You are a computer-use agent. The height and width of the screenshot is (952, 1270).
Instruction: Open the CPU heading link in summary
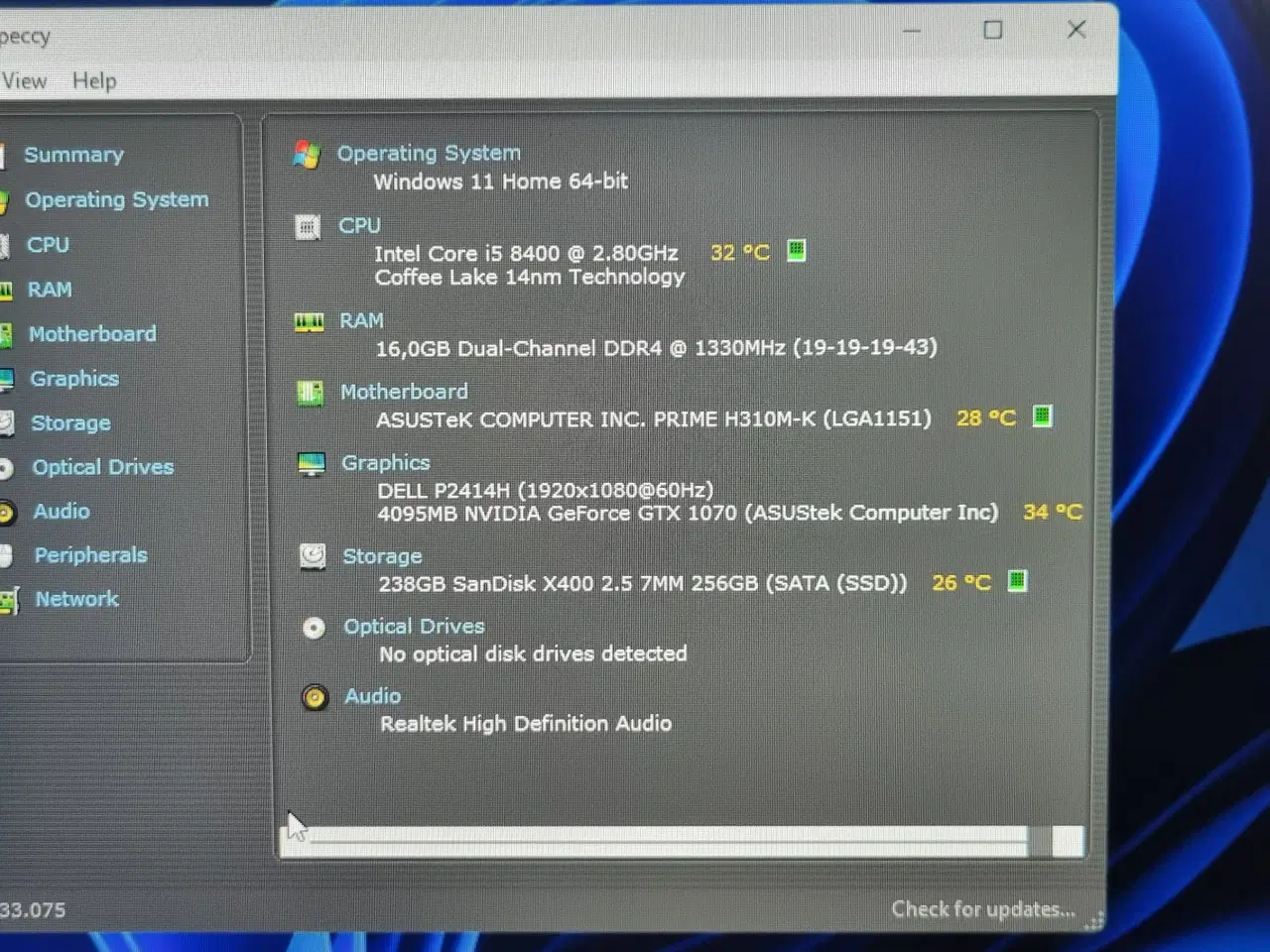click(359, 226)
